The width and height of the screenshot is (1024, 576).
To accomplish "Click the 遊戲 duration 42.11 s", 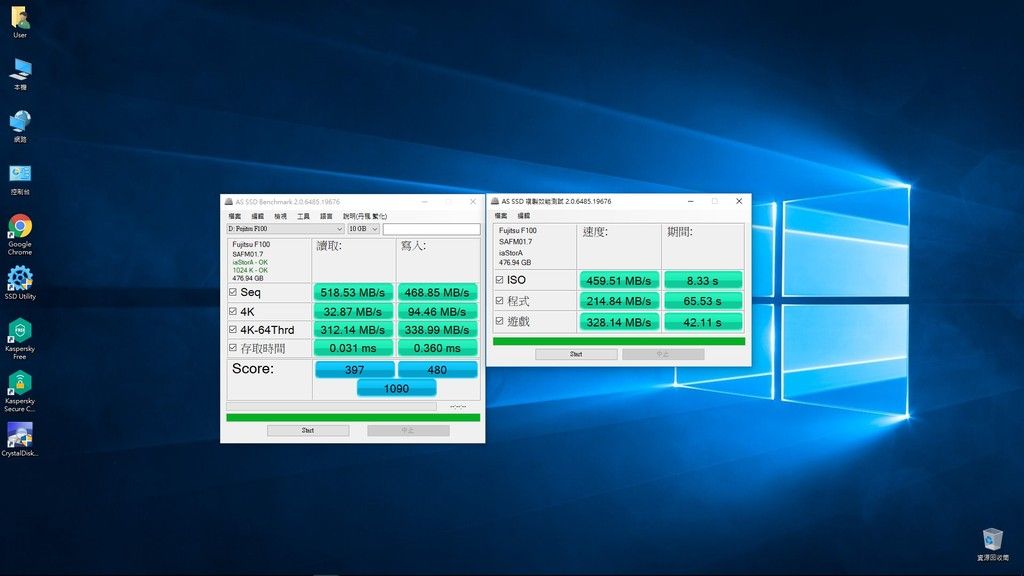I will tap(703, 322).
